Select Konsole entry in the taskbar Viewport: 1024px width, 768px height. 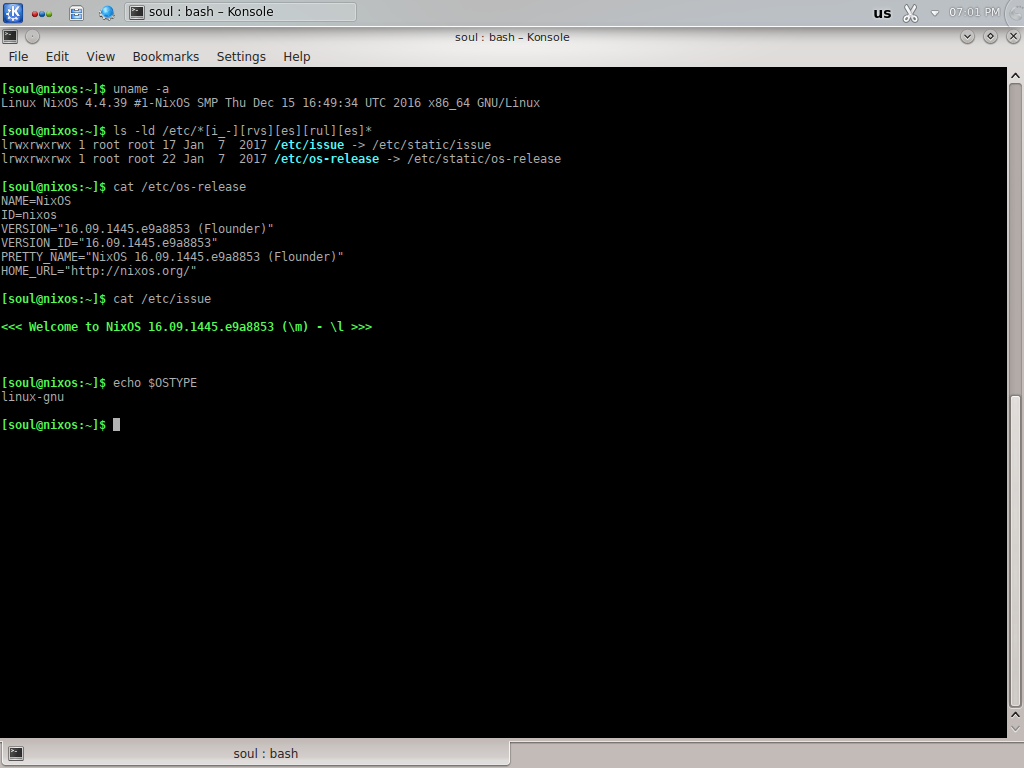click(240, 12)
